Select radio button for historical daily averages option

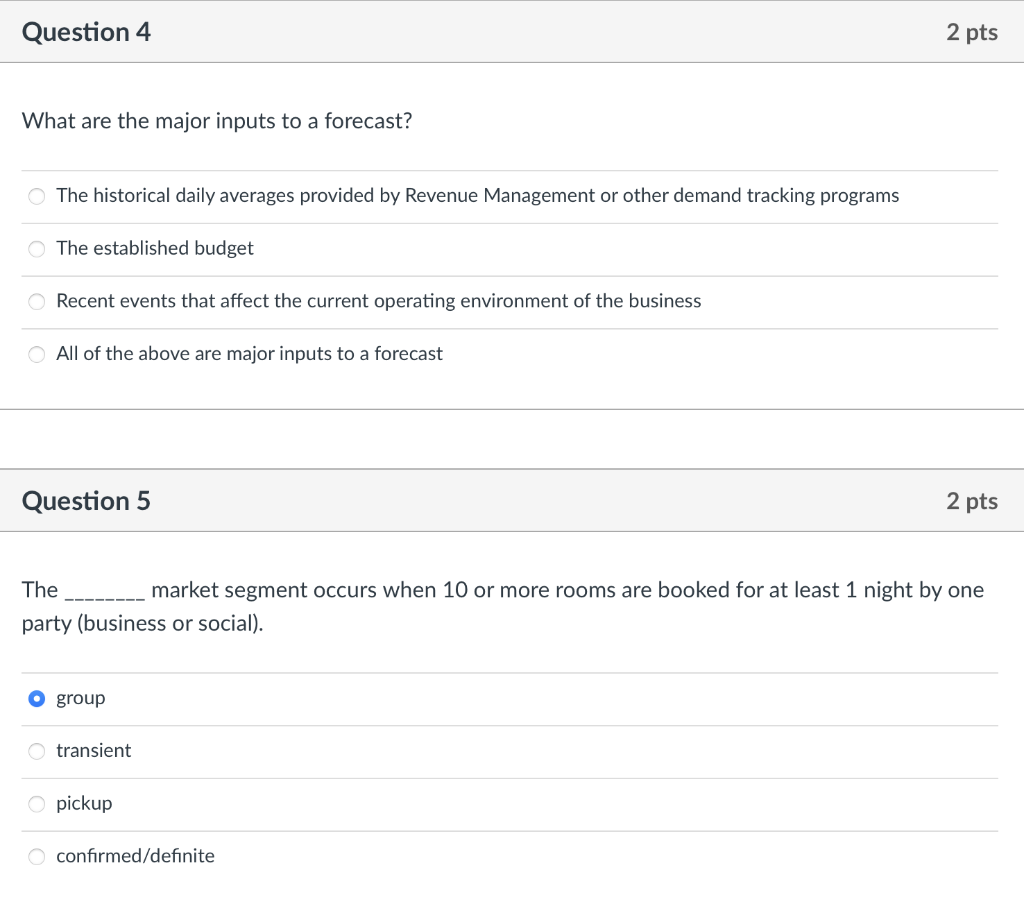click(x=37, y=196)
